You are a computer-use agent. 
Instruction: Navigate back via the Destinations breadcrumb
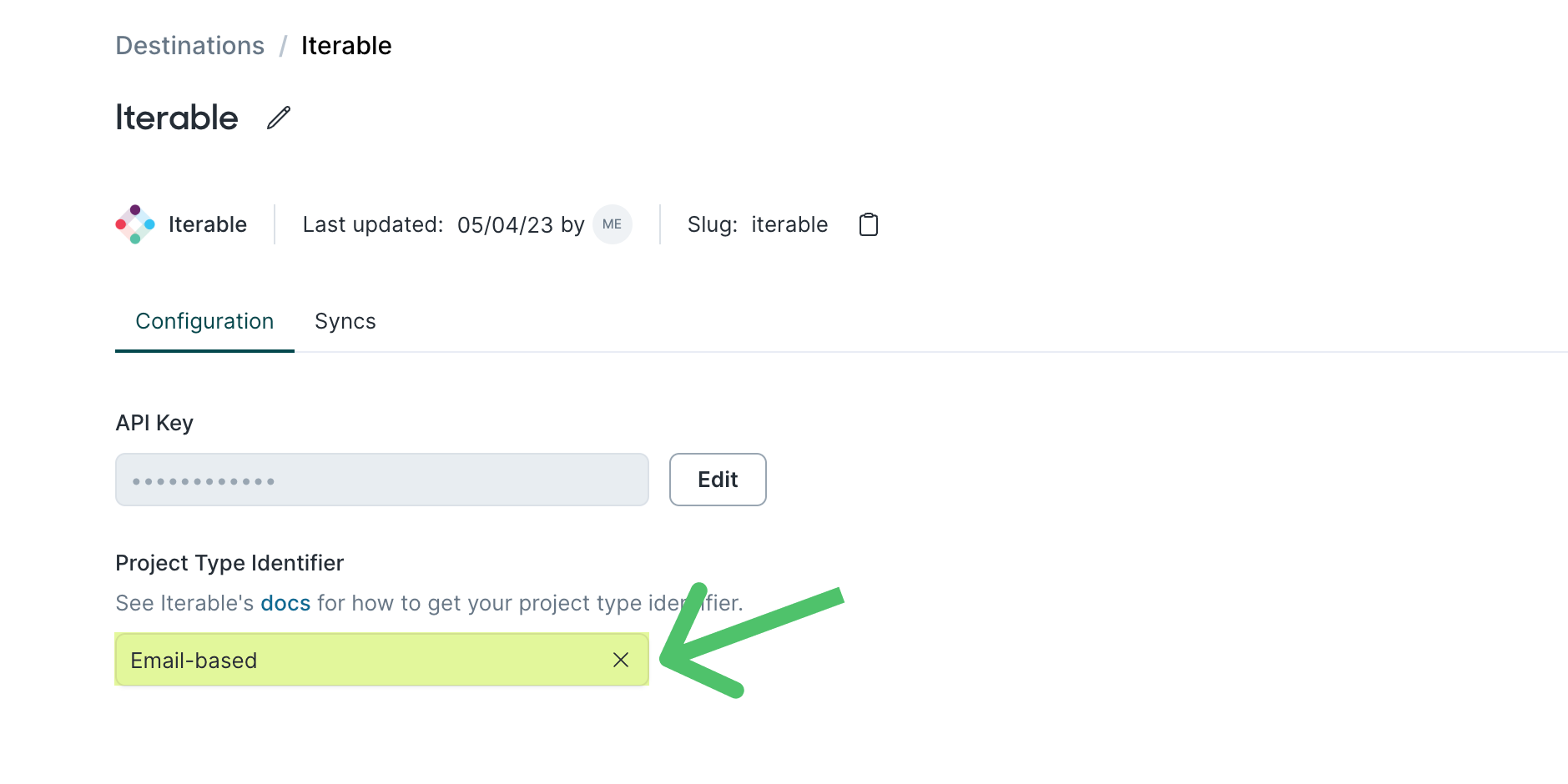pyautogui.click(x=189, y=45)
